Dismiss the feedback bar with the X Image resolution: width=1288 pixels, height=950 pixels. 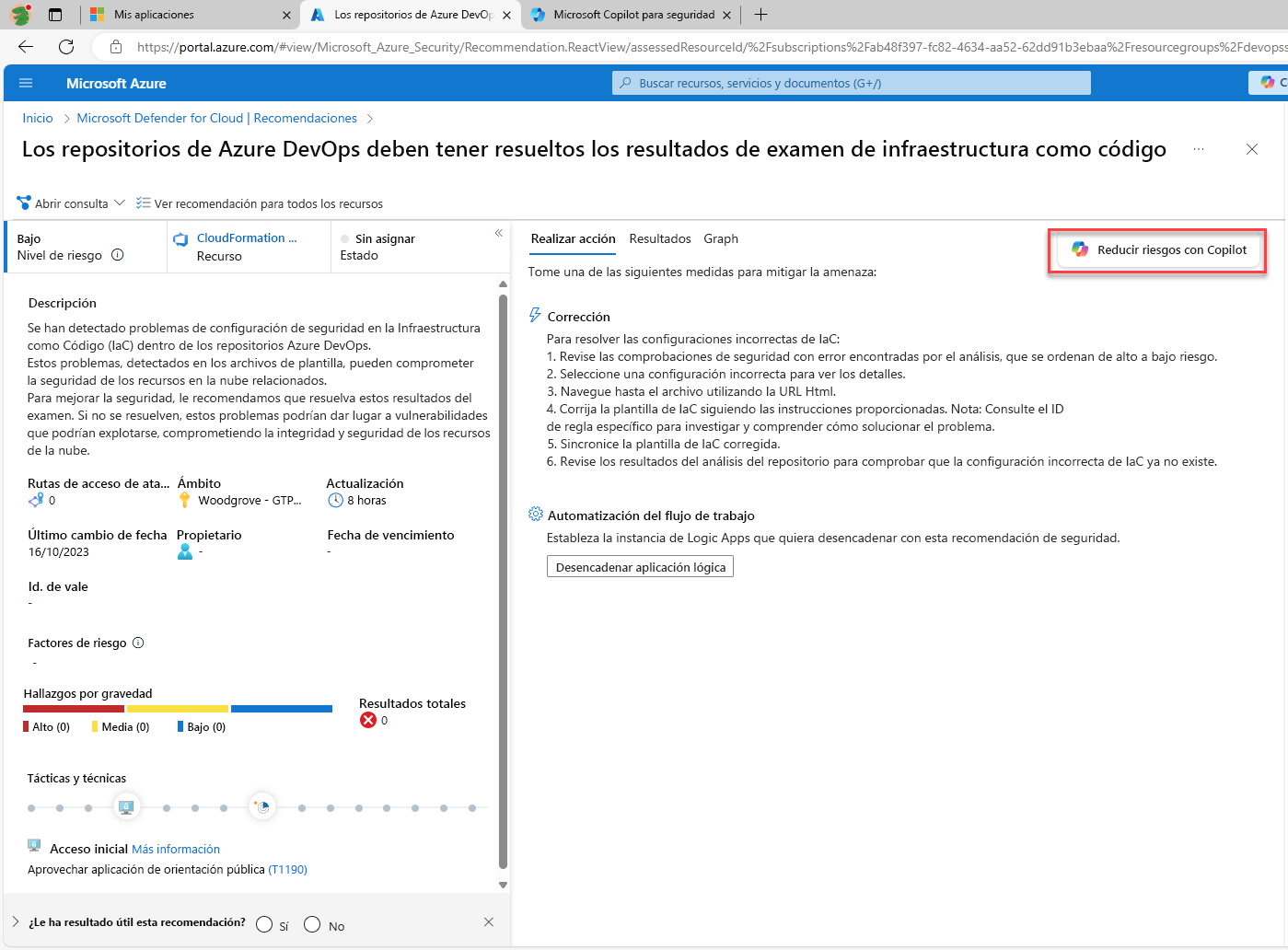489,921
